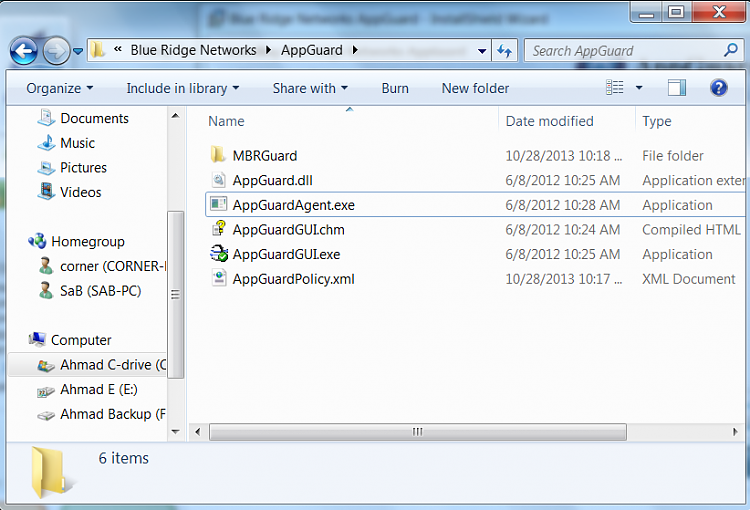Viewport: 750px width, 510px height.
Task: Click Documents library icon
Action: tap(46, 118)
